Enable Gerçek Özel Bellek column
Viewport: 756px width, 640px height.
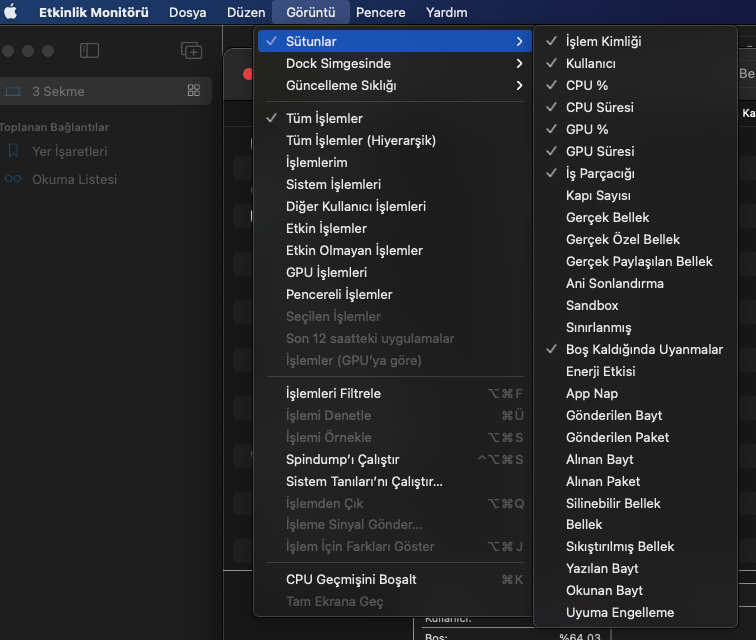(635, 239)
